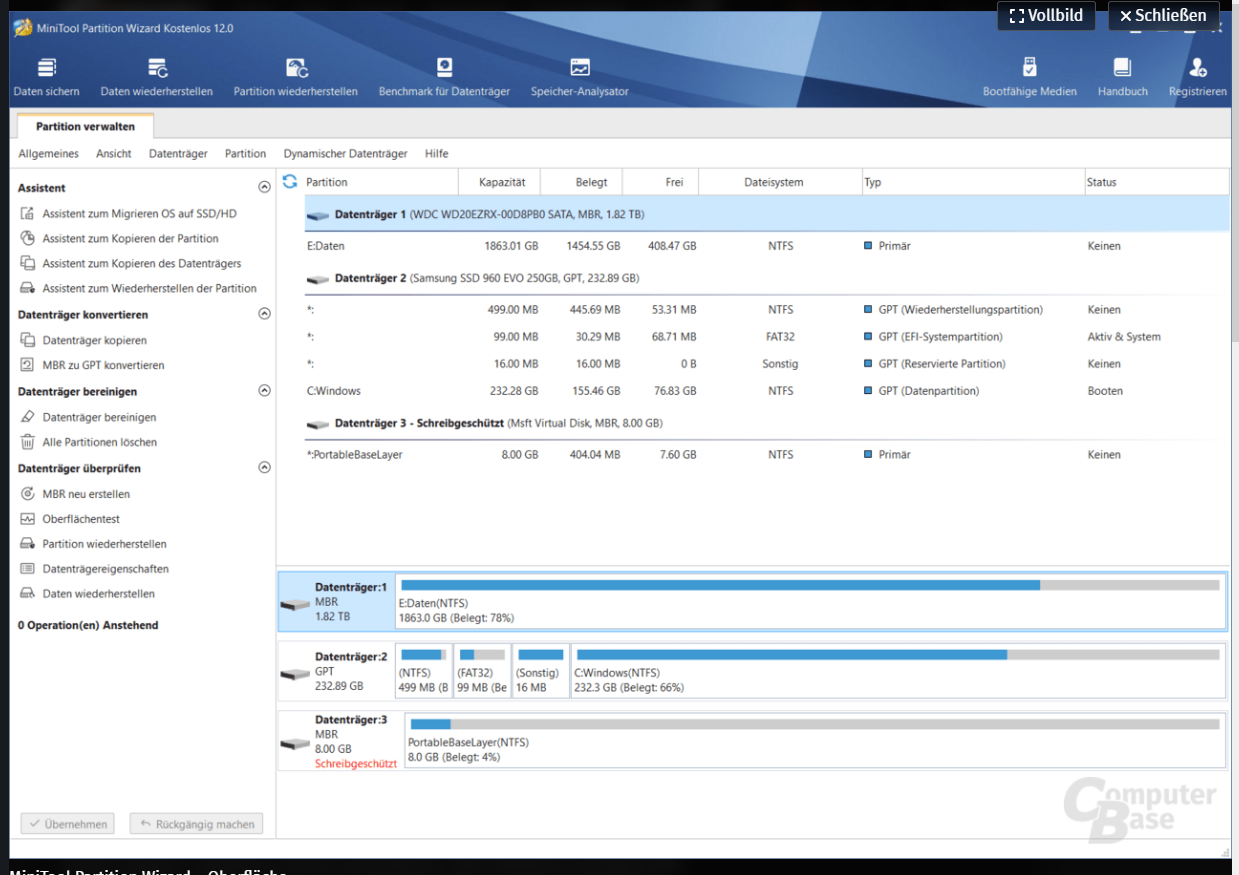This screenshot has width=1239, height=875.
Task: Open the Hilfe menu
Action: pyautogui.click(x=437, y=154)
